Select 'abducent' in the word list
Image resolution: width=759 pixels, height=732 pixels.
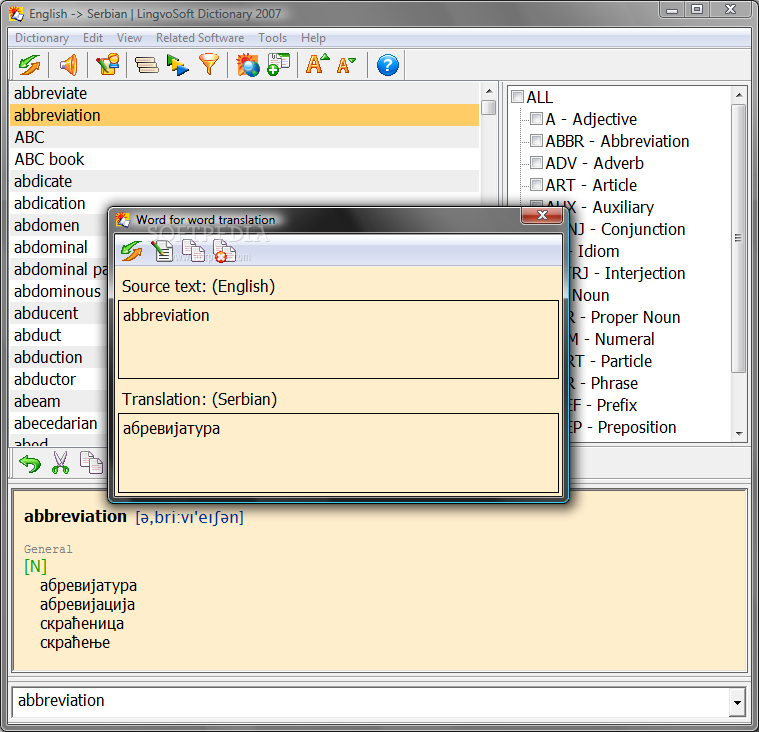59,313
